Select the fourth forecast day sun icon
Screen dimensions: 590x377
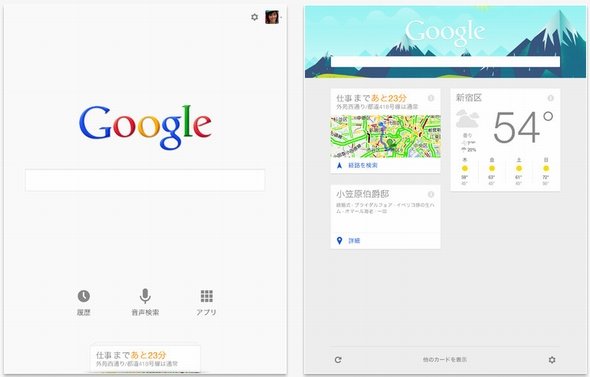click(x=546, y=168)
